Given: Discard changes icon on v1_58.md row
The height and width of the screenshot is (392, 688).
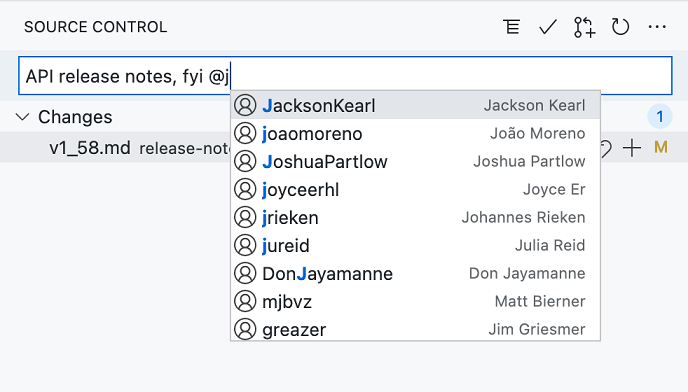Looking at the screenshot, I should pos(606,148).
